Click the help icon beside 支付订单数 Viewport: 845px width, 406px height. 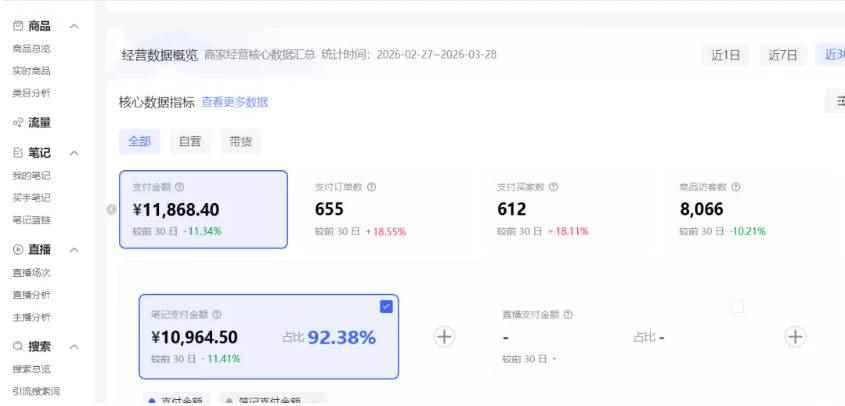tap(371, 187)
